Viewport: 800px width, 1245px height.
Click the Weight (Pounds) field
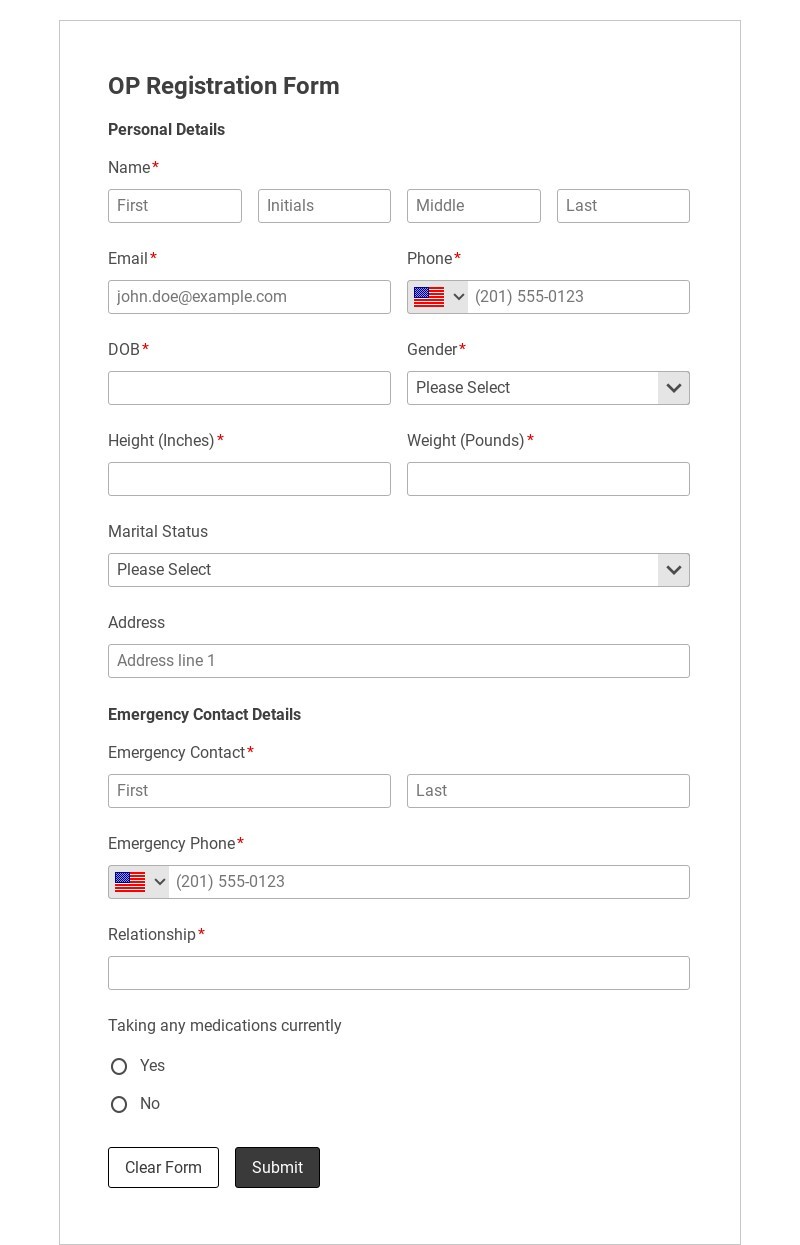click(x=548, y=479)
